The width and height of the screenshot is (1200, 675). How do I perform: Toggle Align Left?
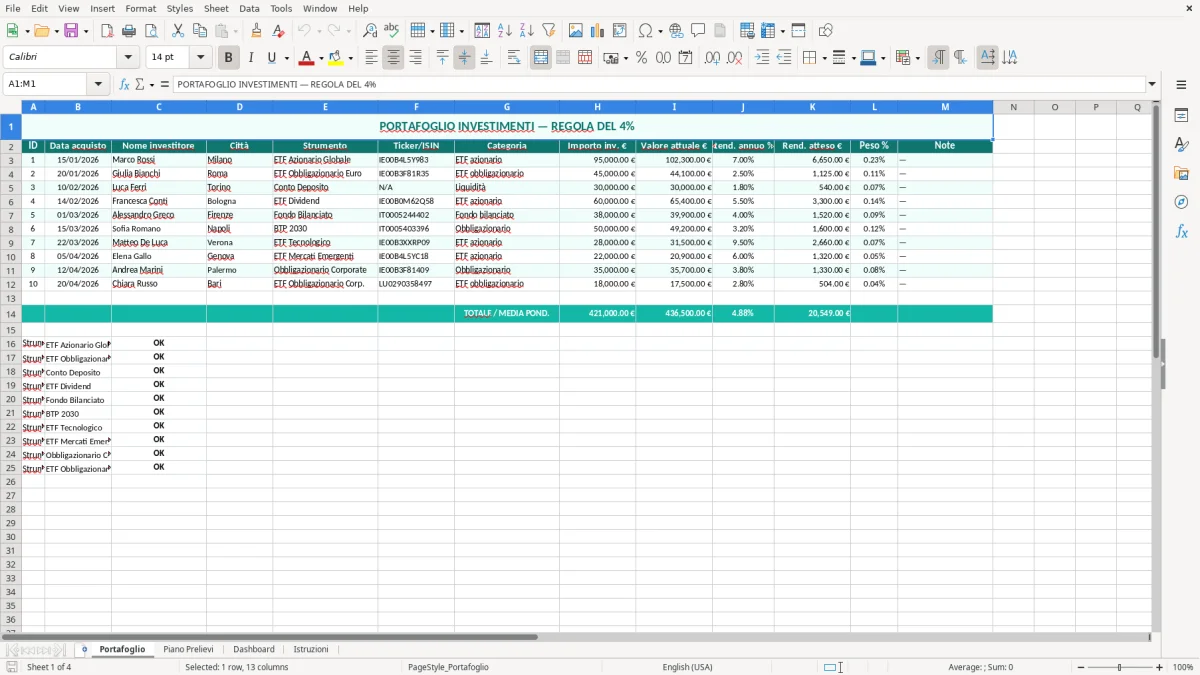coord(371,58)
